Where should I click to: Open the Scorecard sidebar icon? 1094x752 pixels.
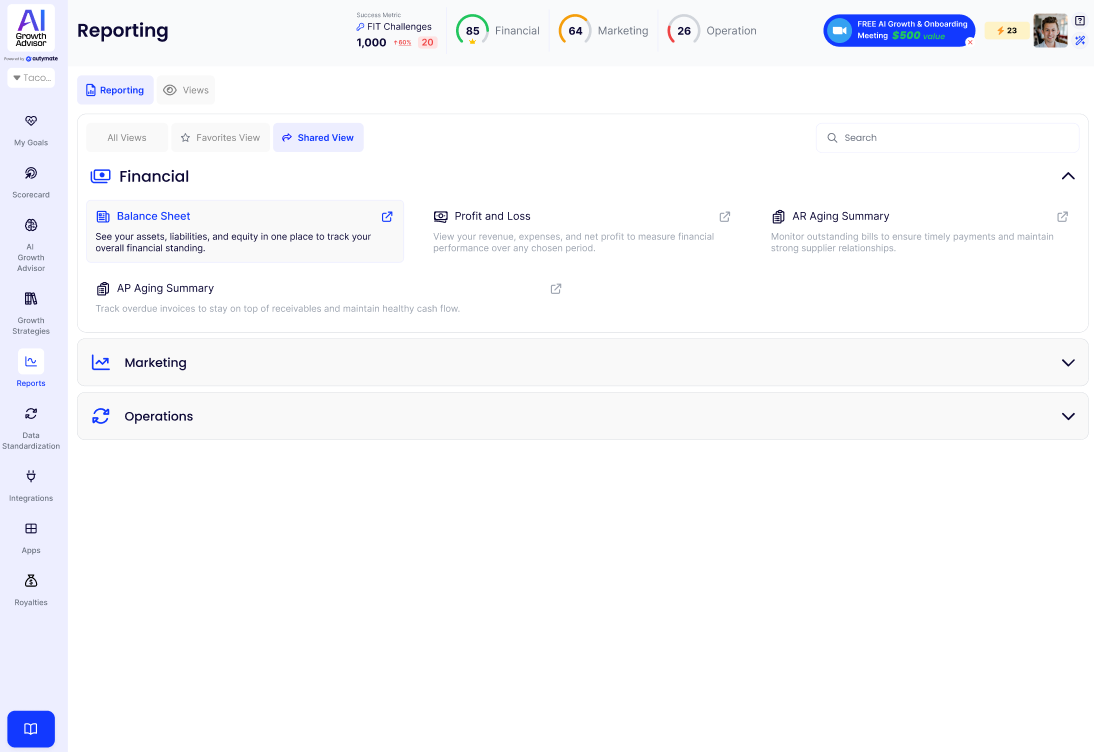pyautogui.click(x=31, y=174)
